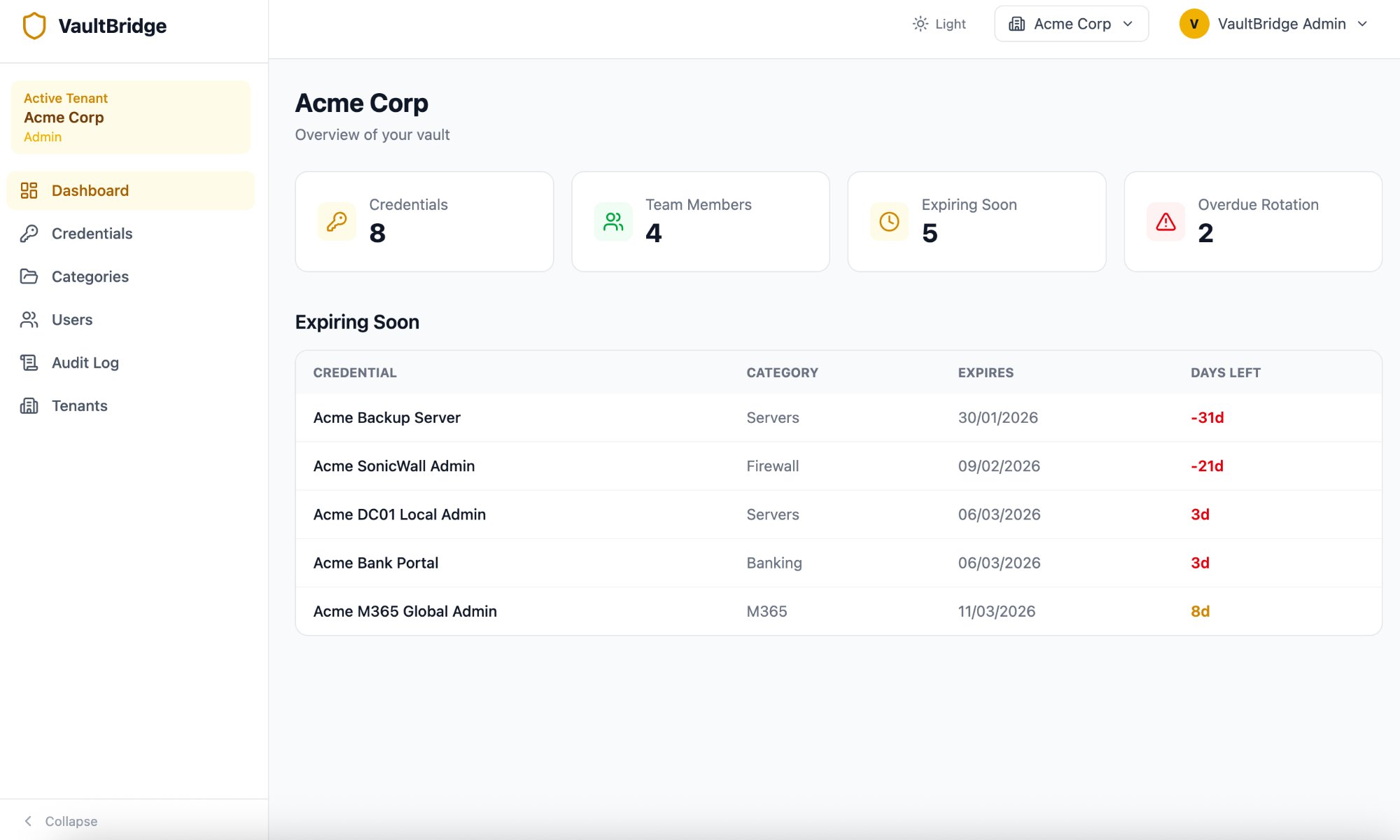Image resolution: width=1400 pixels, height=840 pixels.
Task: Toggle Light mode with the sun icon
Action: [920, 23]
